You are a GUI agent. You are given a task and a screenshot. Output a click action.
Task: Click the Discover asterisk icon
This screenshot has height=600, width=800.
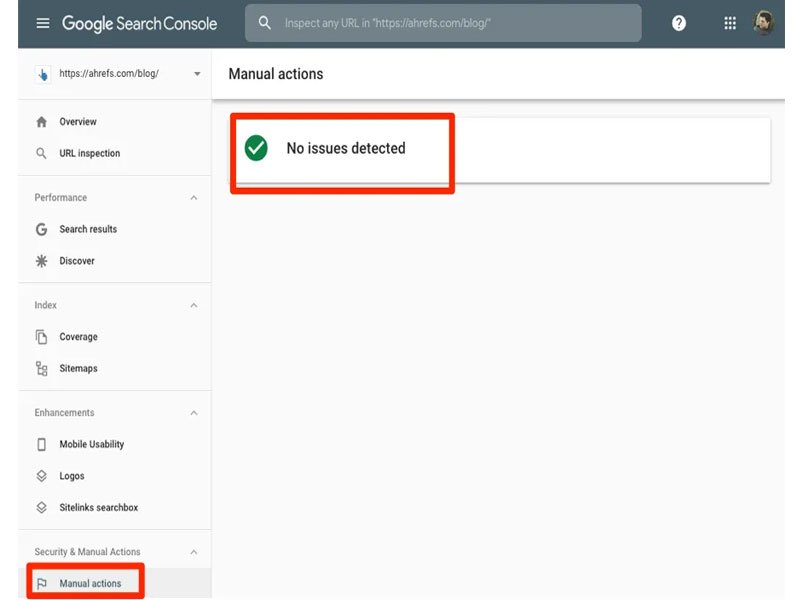[x=42, y=261]
